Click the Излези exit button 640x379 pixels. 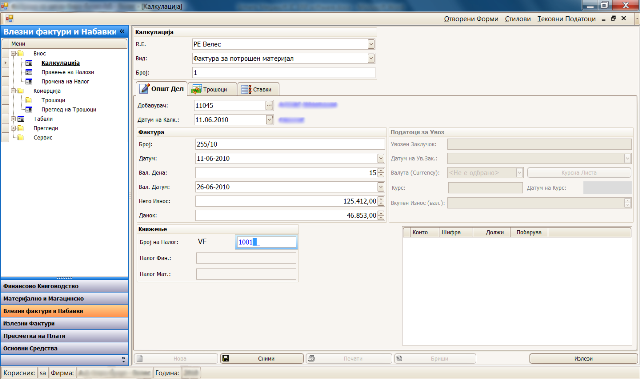[583, 359]
